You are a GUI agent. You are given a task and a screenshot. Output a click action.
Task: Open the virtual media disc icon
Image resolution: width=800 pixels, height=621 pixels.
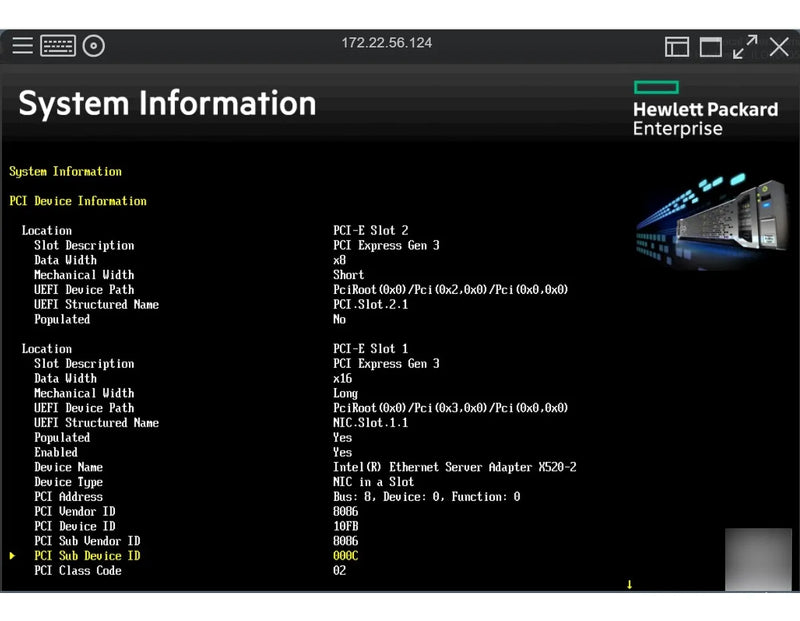(x=94, y=46)
